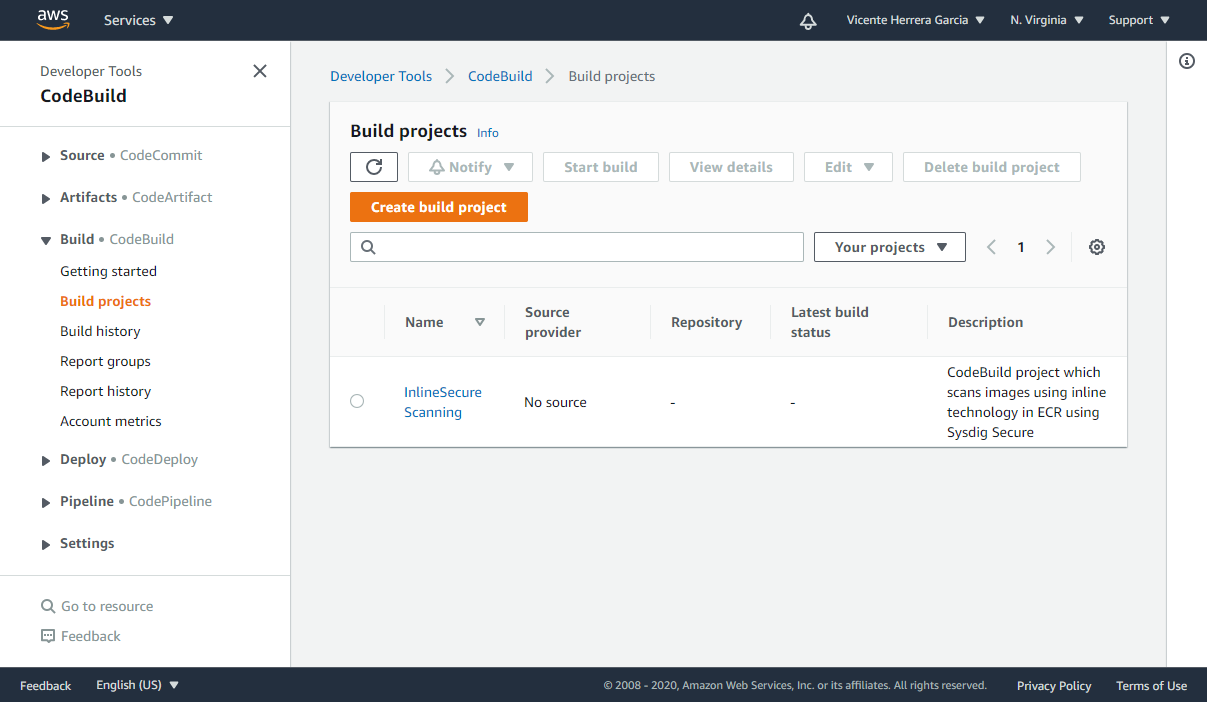Viewport: 1207px width, 702px height.
Task: Expand the Source CodeCommit section
Action: pos(46,156)
